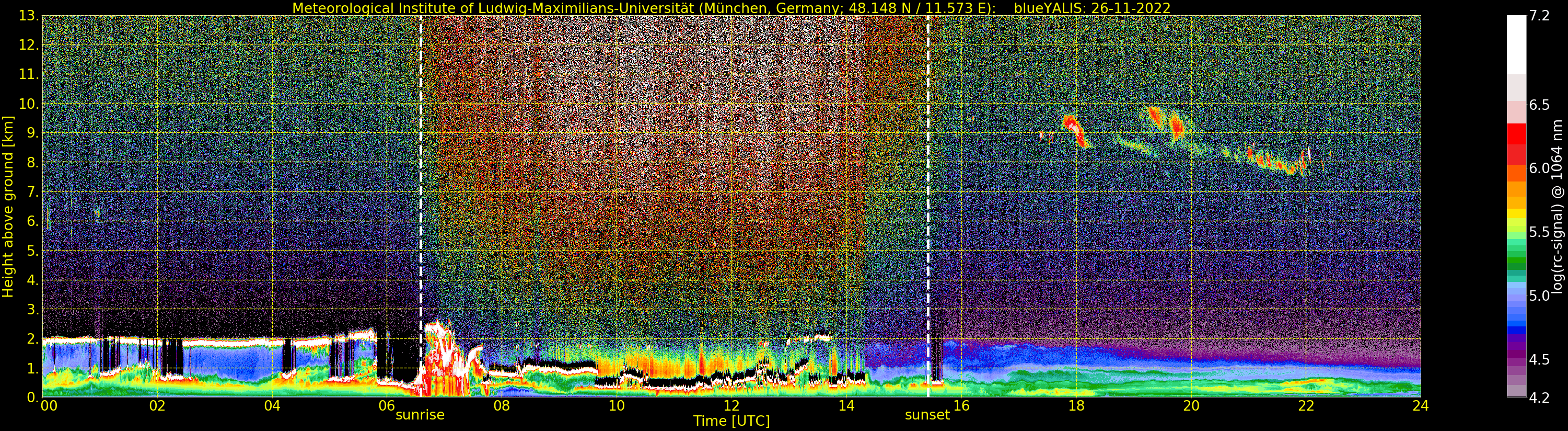Click time axis tick label 08

click(x=502, y=406)
